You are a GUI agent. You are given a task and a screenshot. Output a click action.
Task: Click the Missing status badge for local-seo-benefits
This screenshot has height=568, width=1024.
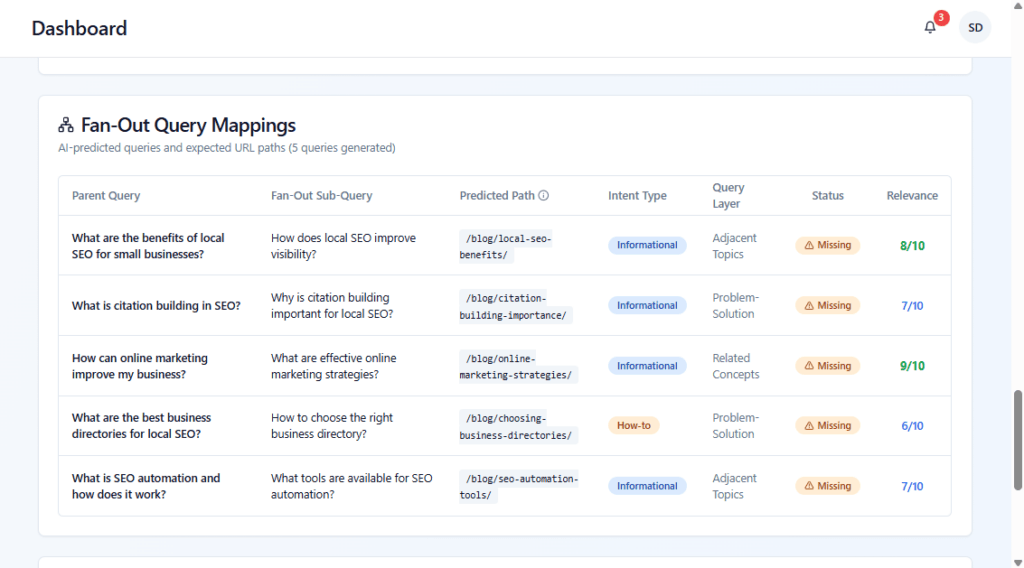(x=827, y=245)
